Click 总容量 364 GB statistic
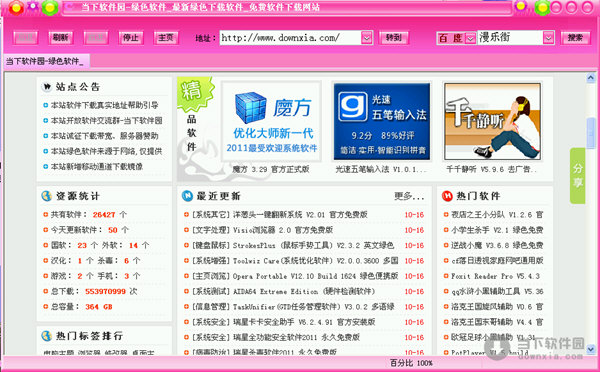The height and width of the screenshot is (372, 600). click(x=82, y=307)
